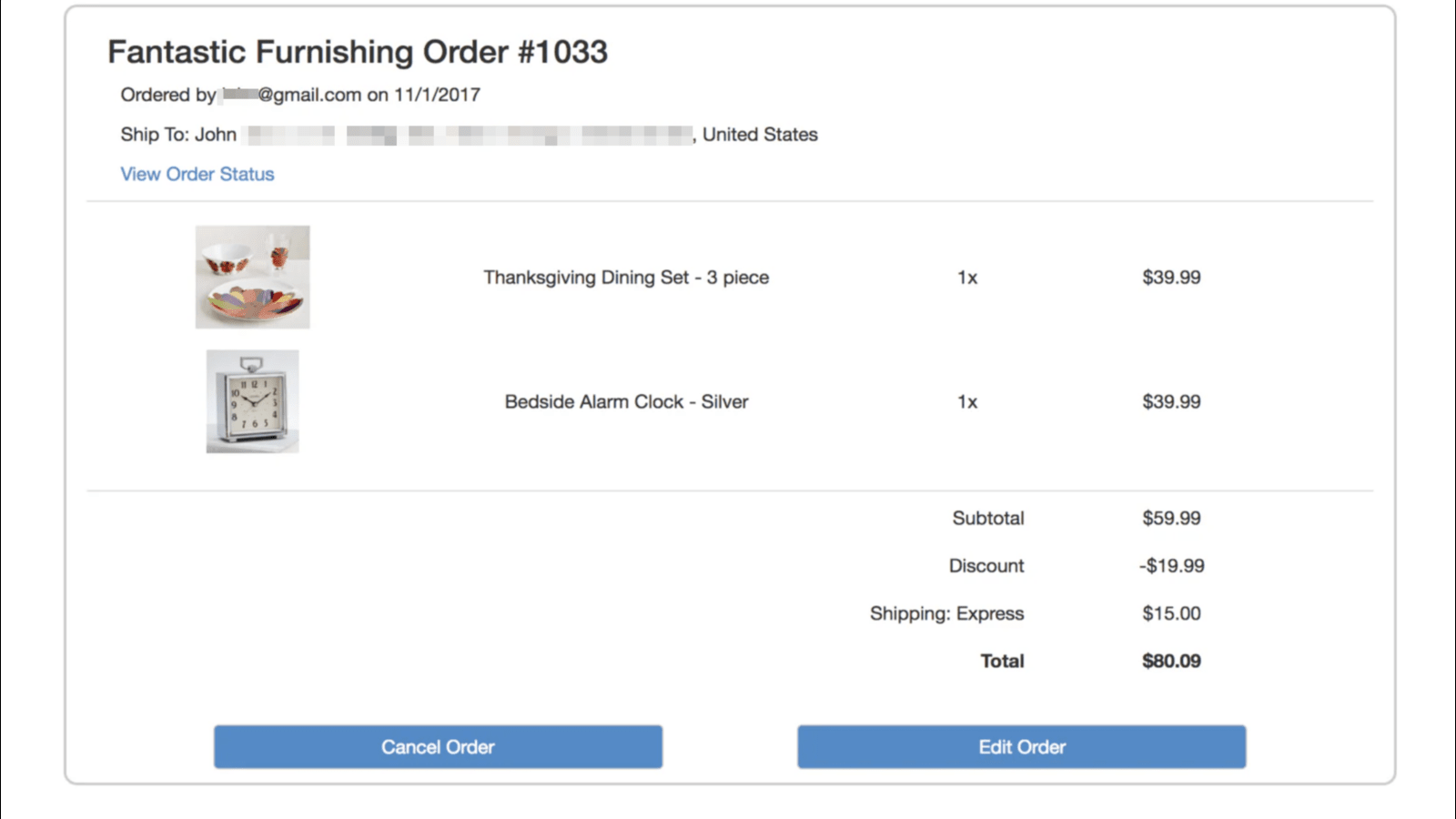Click the $59.99 subtotal amount
This screenshot has width=1456, height=819.
coord(1171,518)
